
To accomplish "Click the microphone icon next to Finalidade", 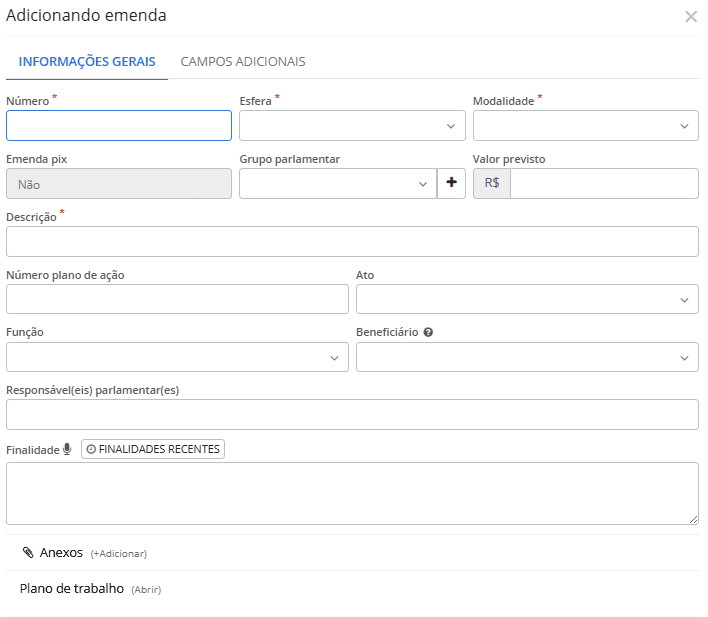I will 67,450.
